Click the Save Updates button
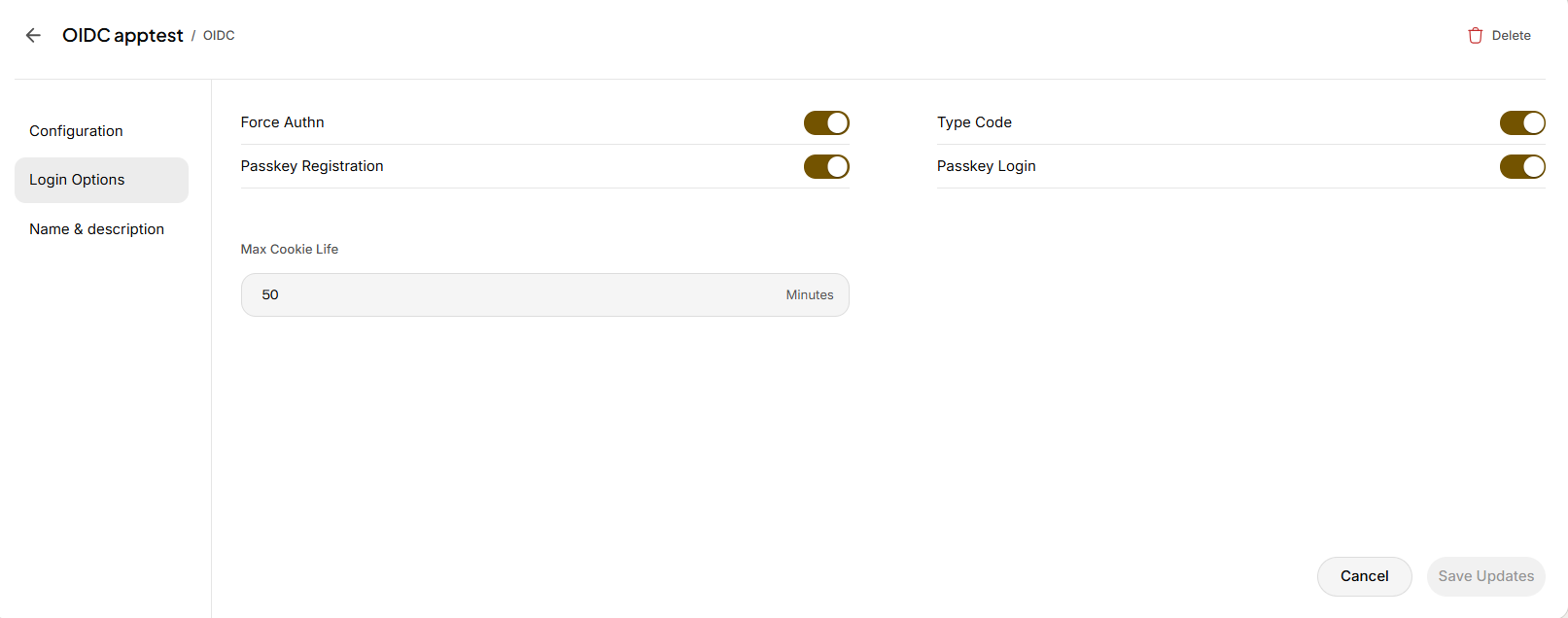Screen dimensions: 1568x618 [1485, 576]
